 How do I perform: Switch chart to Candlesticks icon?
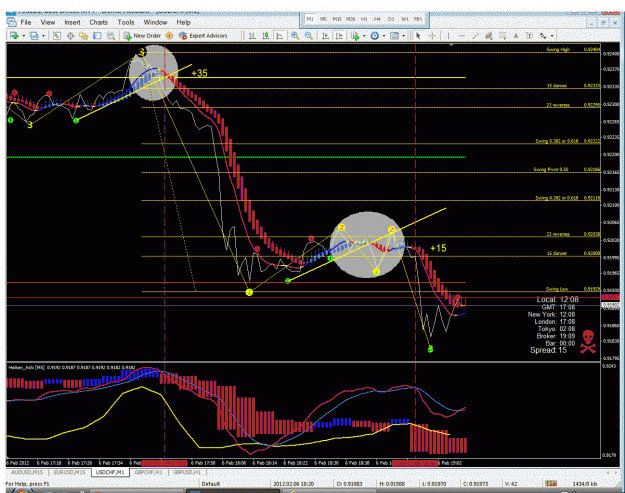(x=266, y=36)
